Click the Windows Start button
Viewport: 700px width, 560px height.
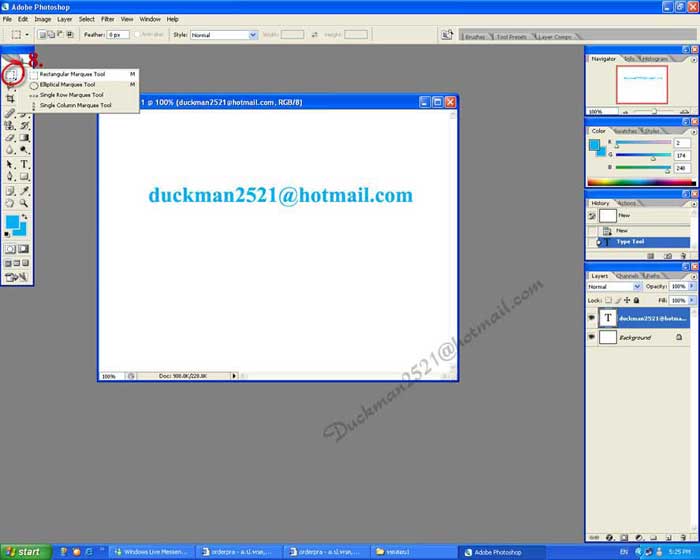tap(25, 552)
